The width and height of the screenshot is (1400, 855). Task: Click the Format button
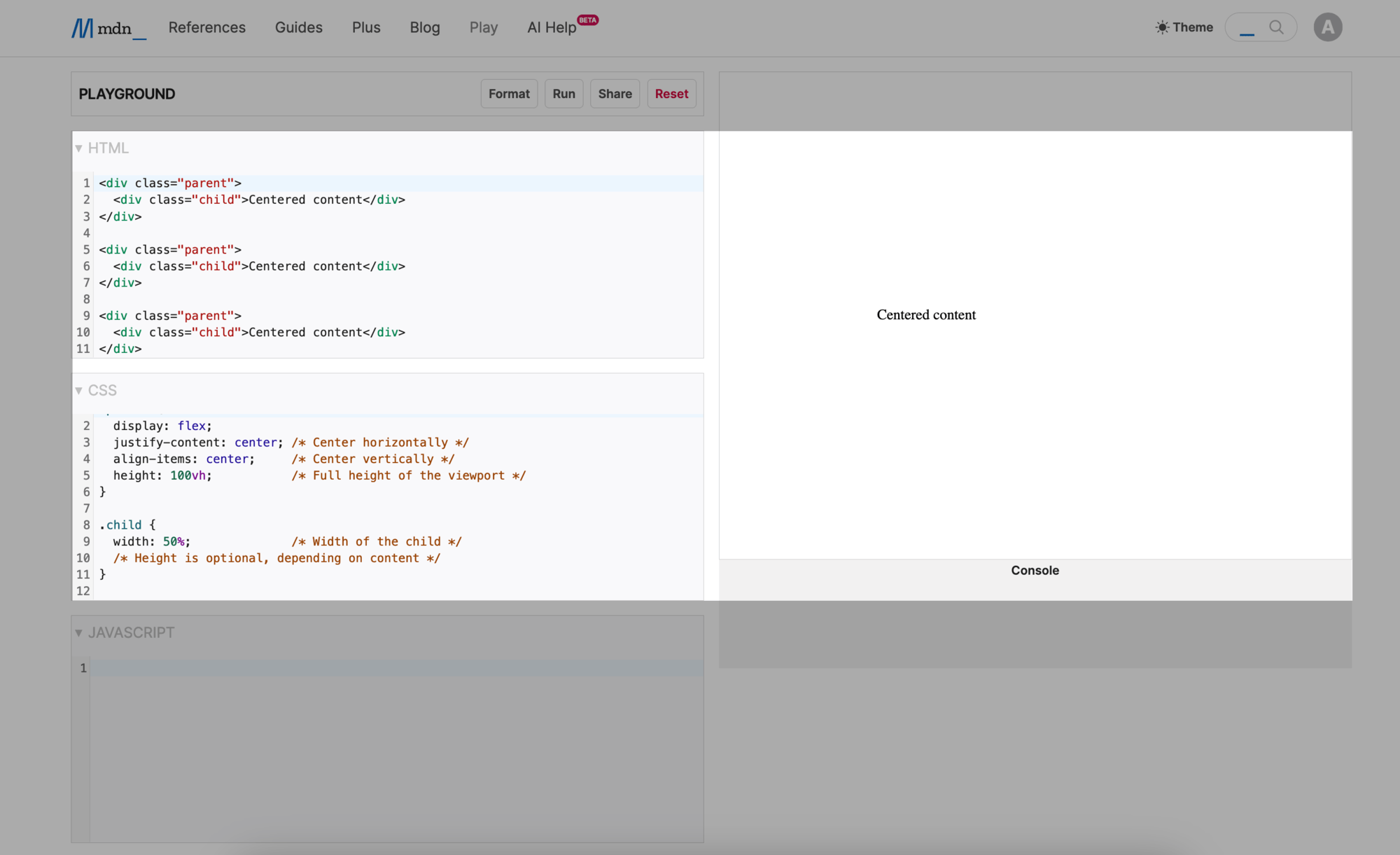tap(509, 94)
